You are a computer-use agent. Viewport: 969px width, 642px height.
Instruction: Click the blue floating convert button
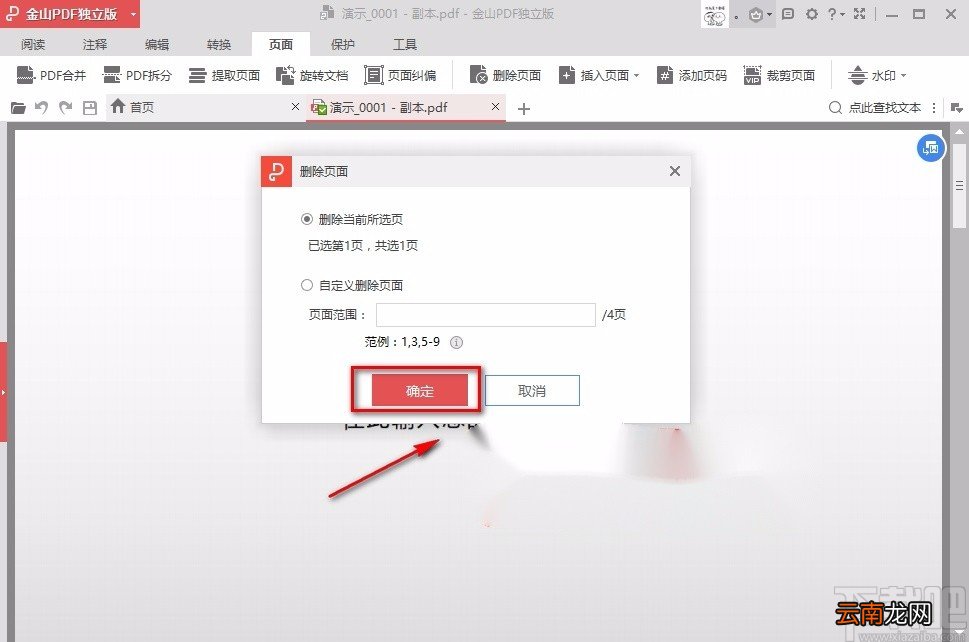coord(931,148)
